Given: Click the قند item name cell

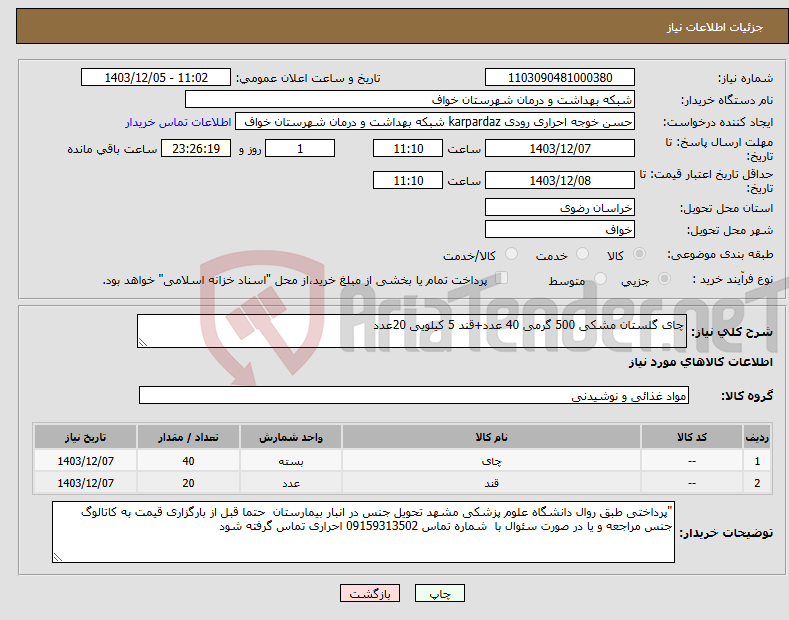Looking at the screenshot, I should [x=491, y=483].
